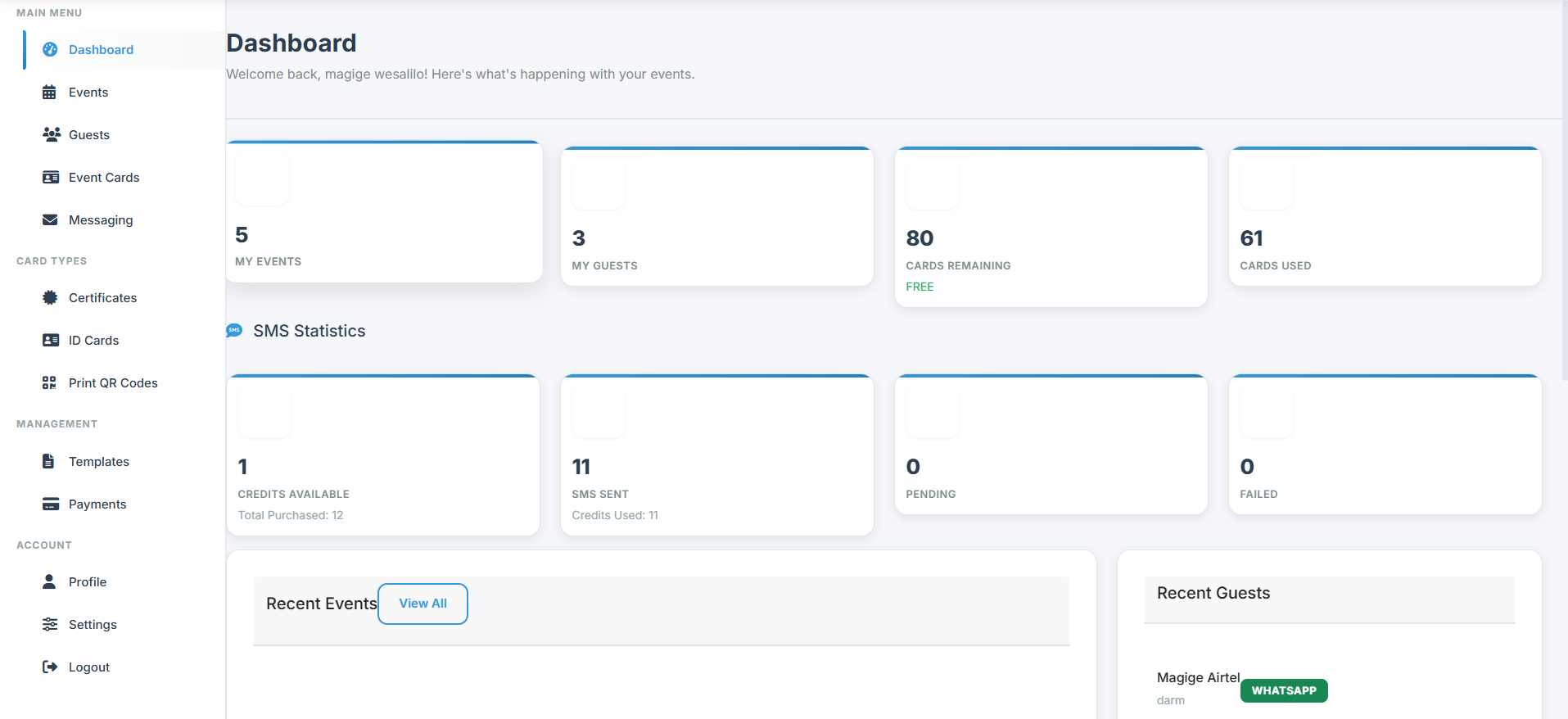Select the Credits Available SMS card
This screenshot has height=719, width=1568.
coord(383,455)
